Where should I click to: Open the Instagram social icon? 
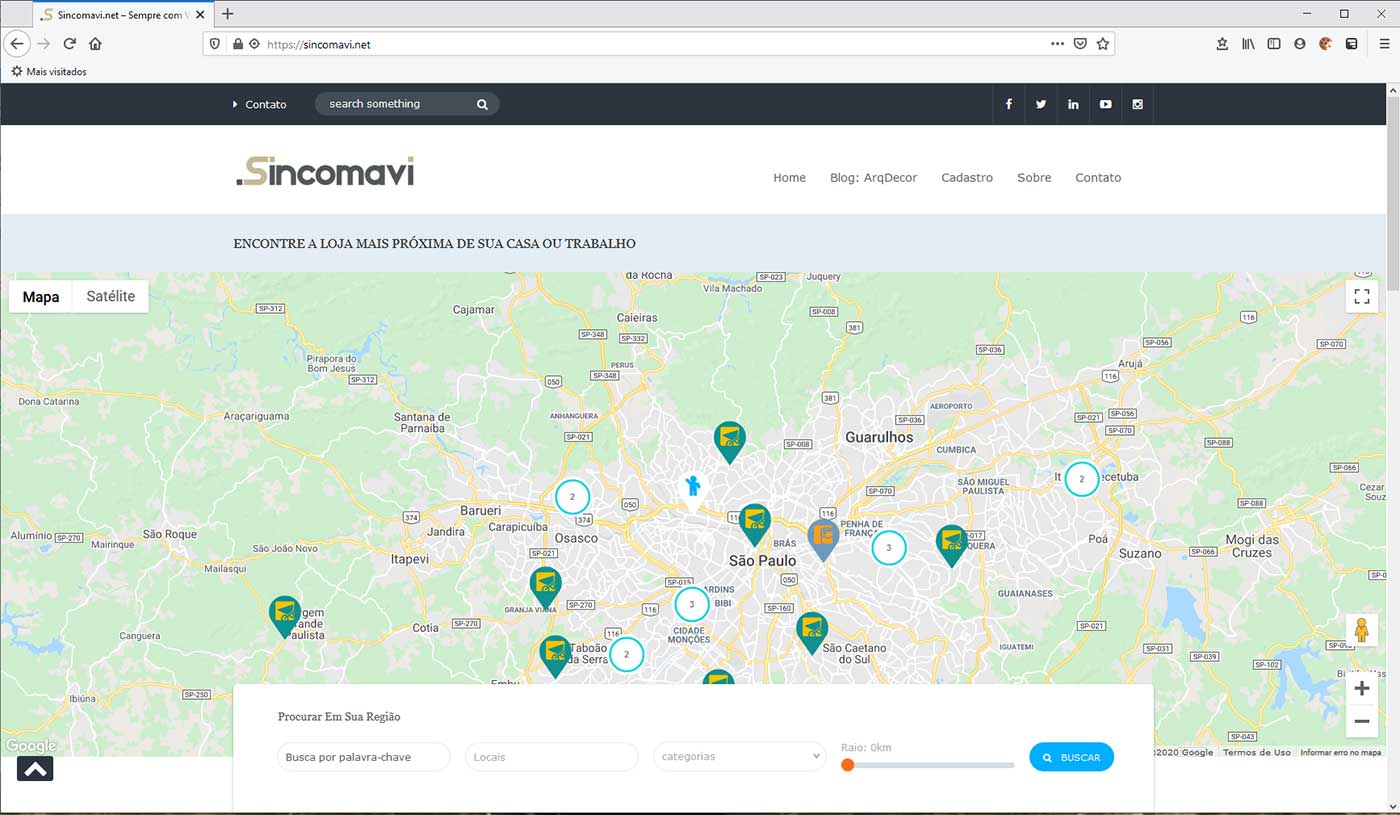[x=1137, y=104]
